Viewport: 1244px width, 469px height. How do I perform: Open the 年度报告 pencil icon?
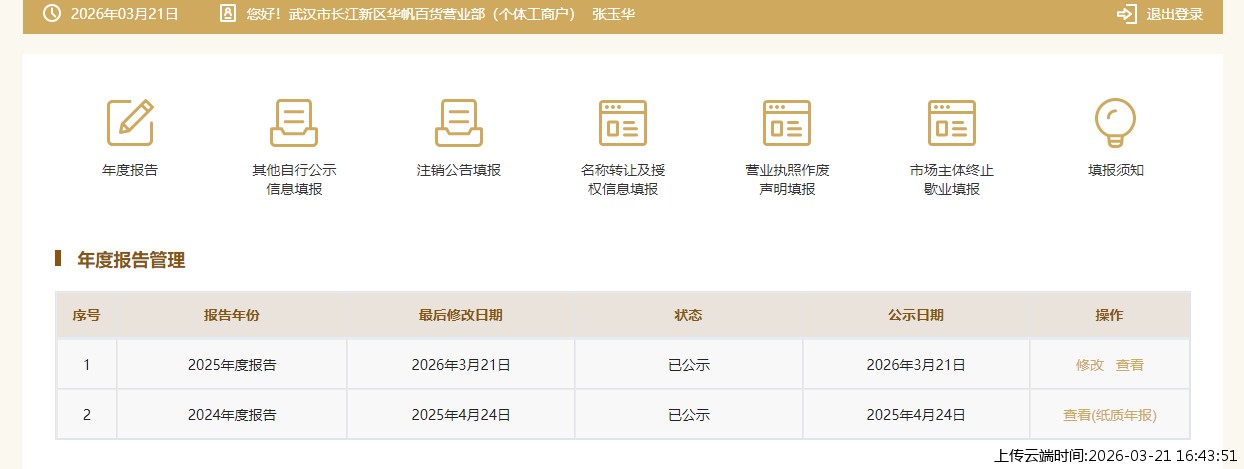(x=130, y=122)
